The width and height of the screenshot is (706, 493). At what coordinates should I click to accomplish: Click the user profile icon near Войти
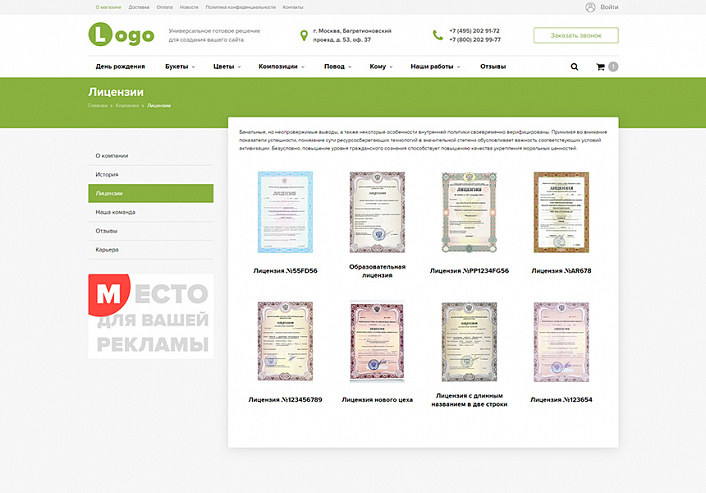click(x=590, y=7)
